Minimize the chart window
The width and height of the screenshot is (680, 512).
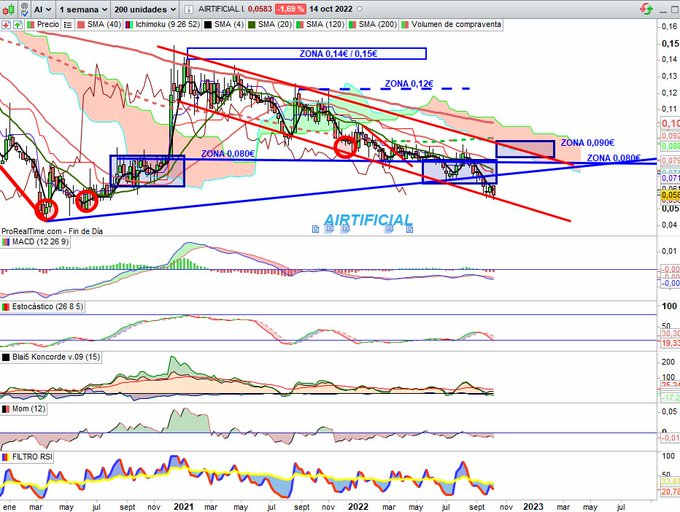pos(663,10)
